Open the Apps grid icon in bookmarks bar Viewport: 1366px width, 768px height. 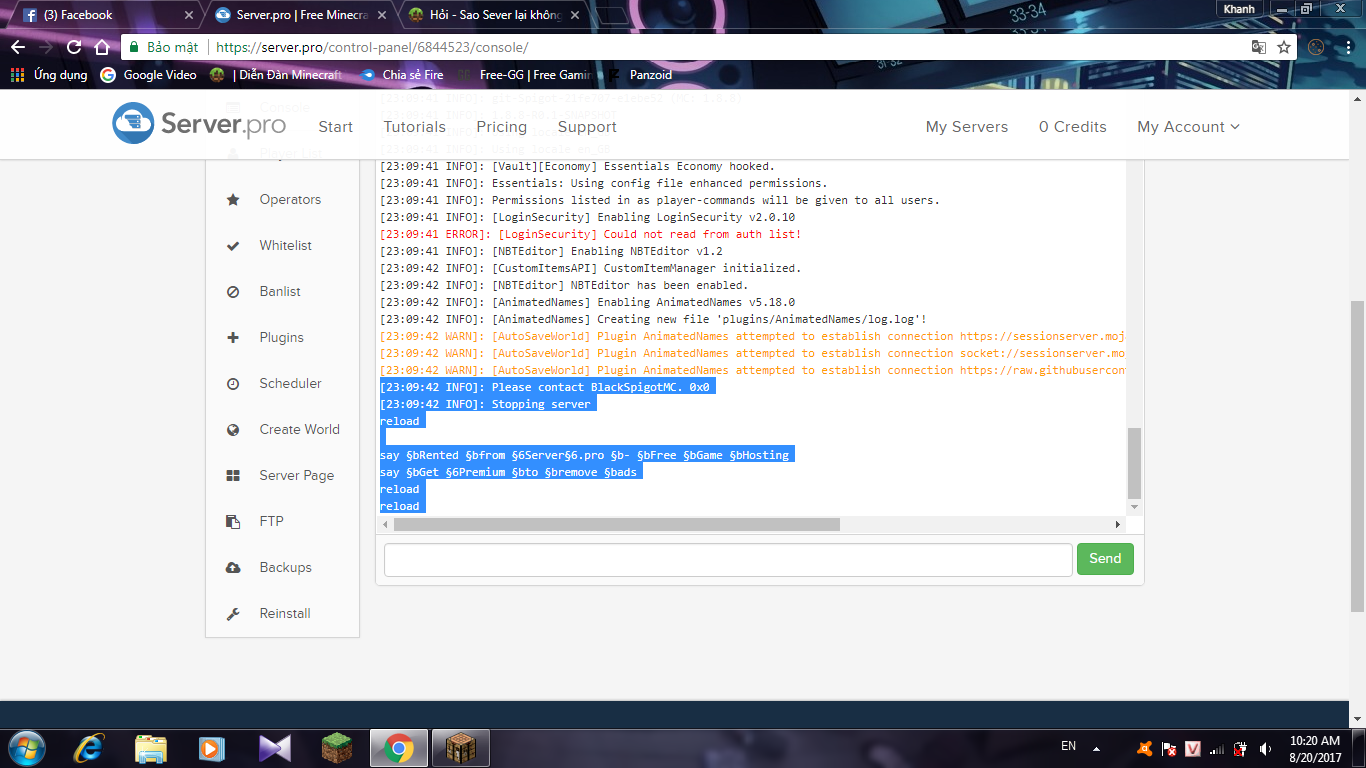tap(17, 75)
